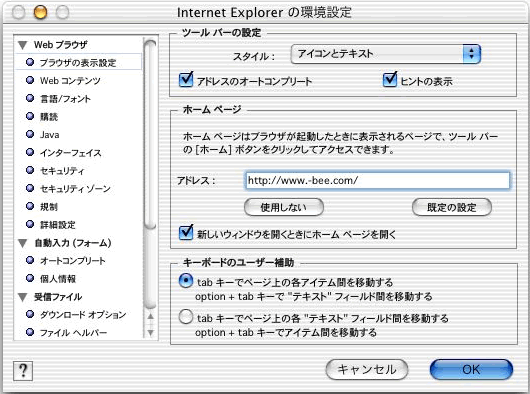This screenshot has width=530, height=394.
Task: Open the 規制 settings pane
Action: (x=49, y=206)
